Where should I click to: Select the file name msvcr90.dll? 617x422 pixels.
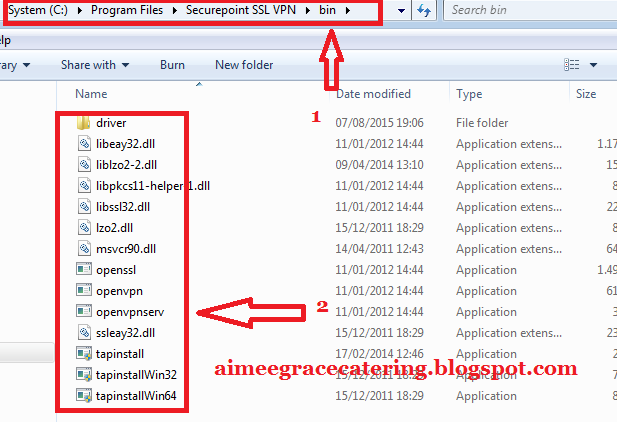point(126,248)
